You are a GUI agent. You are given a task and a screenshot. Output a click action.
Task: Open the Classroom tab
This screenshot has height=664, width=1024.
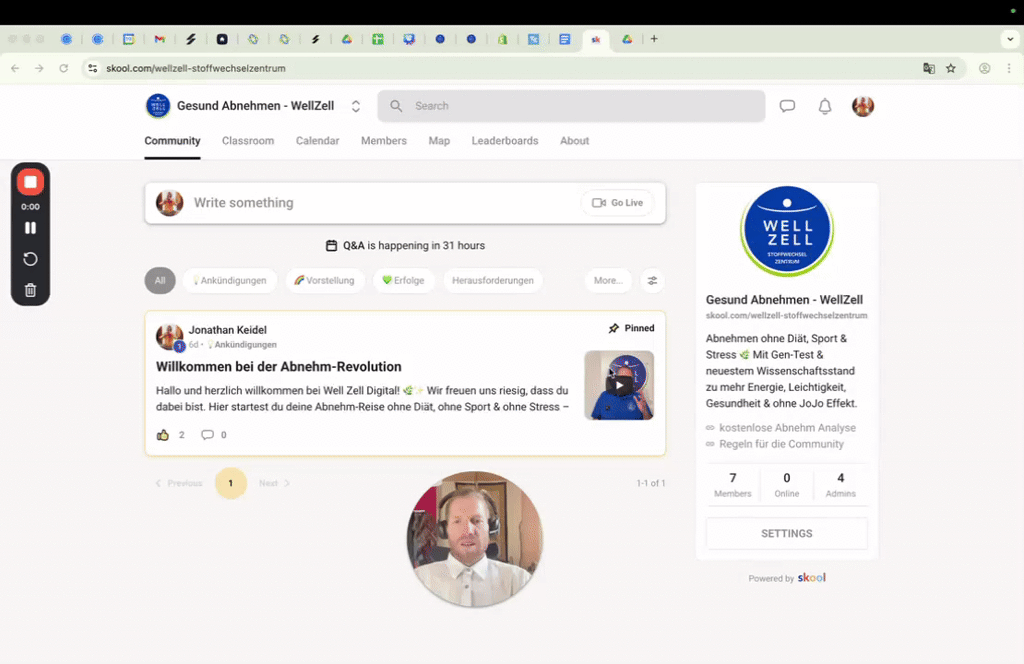pos(248,140)
